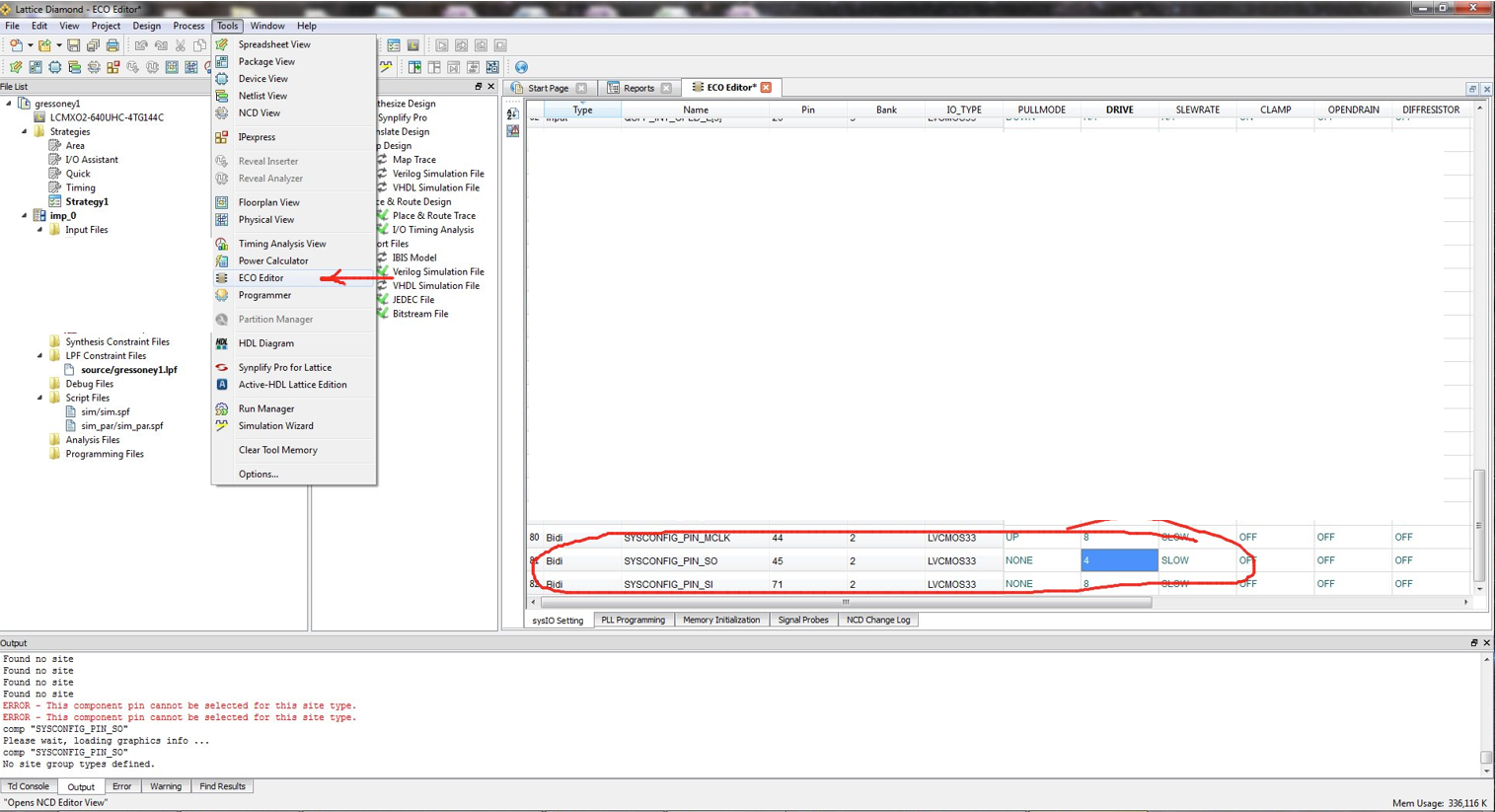Choose Programmer from the Tools menu

[x=294, y=295]
